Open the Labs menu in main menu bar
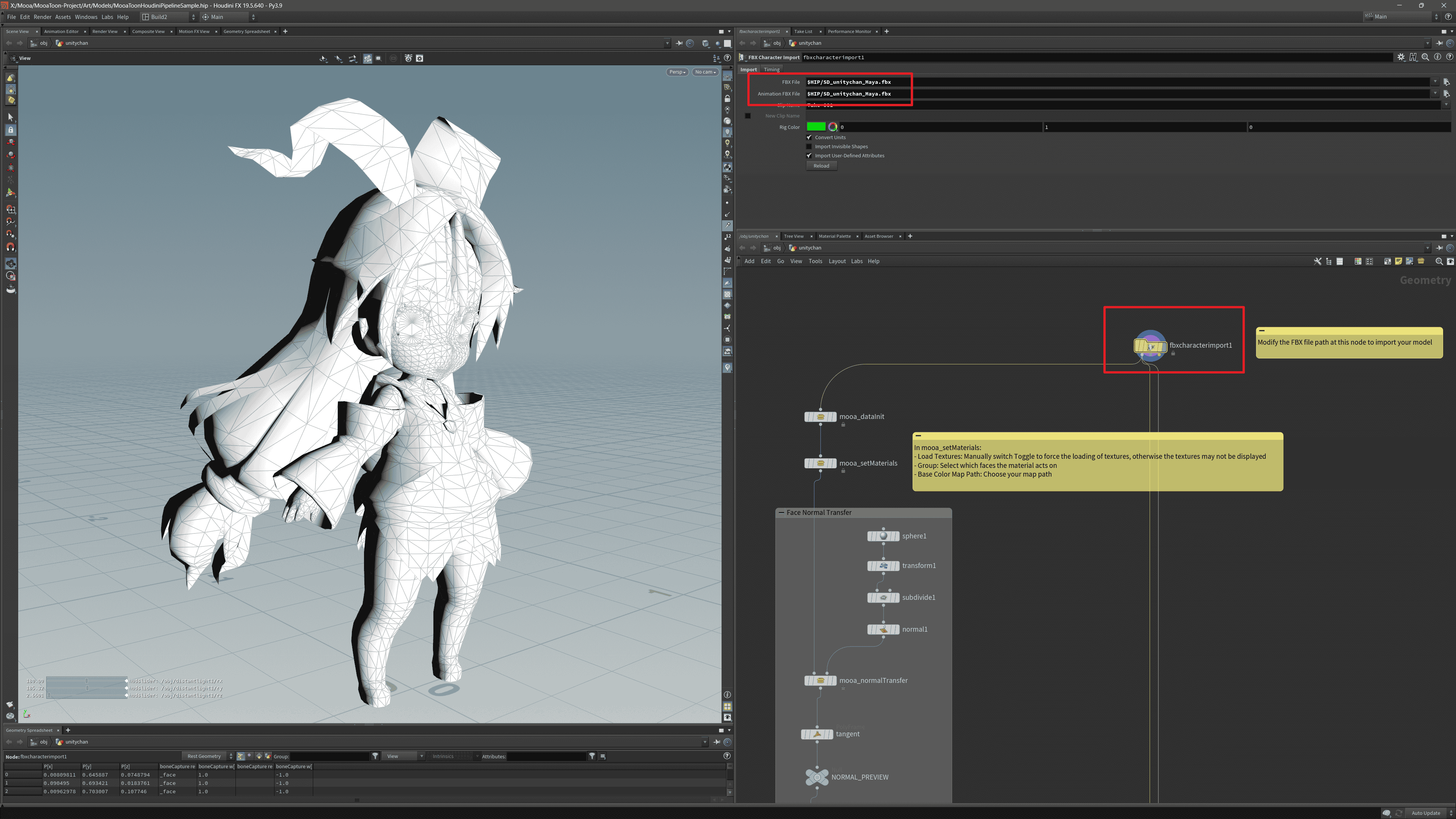Viewport: 1456px width, 819px height. tap(107, 17)
